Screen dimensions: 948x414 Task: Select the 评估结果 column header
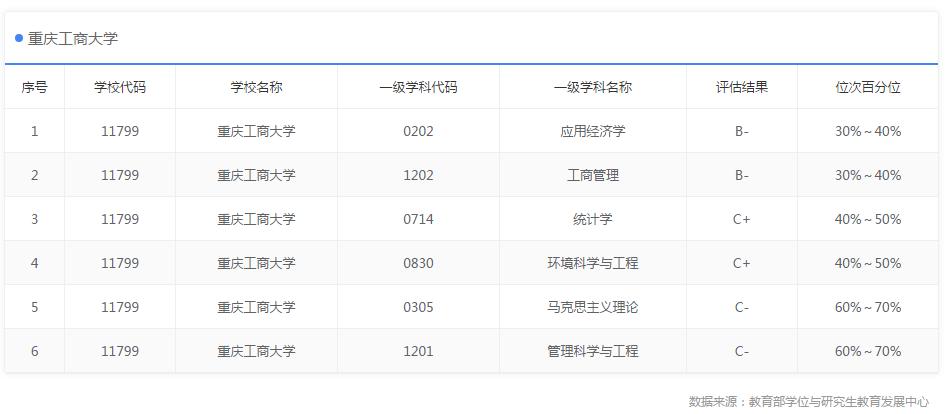[x=742, y=87]
